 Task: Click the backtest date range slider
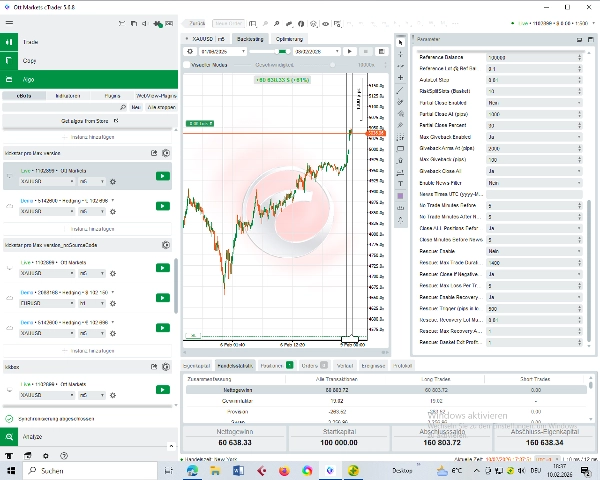270,51
